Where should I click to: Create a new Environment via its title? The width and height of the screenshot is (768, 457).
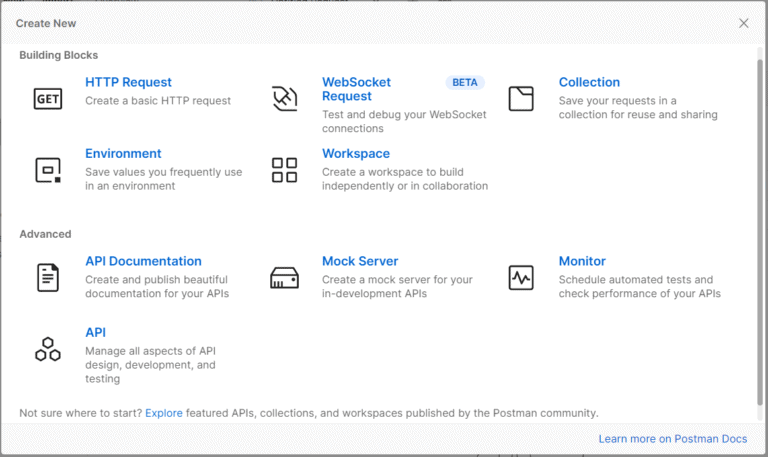123,154
